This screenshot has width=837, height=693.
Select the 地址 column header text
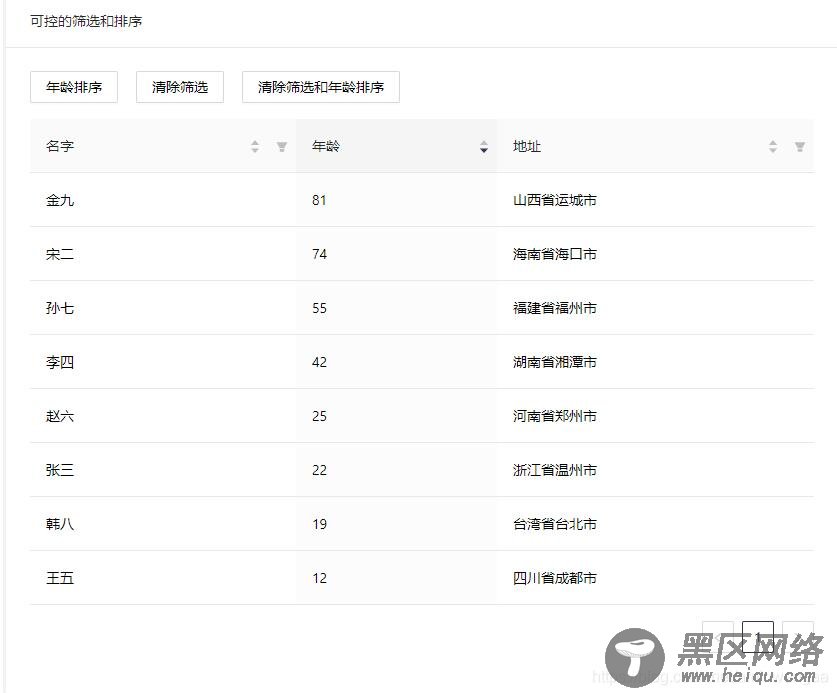click(527, 146)
